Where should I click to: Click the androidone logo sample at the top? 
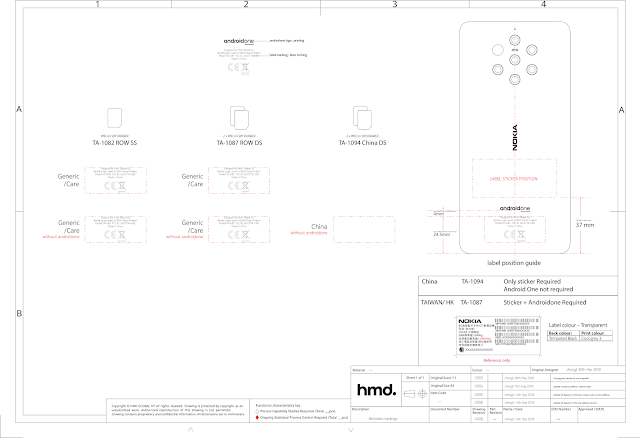239,41
